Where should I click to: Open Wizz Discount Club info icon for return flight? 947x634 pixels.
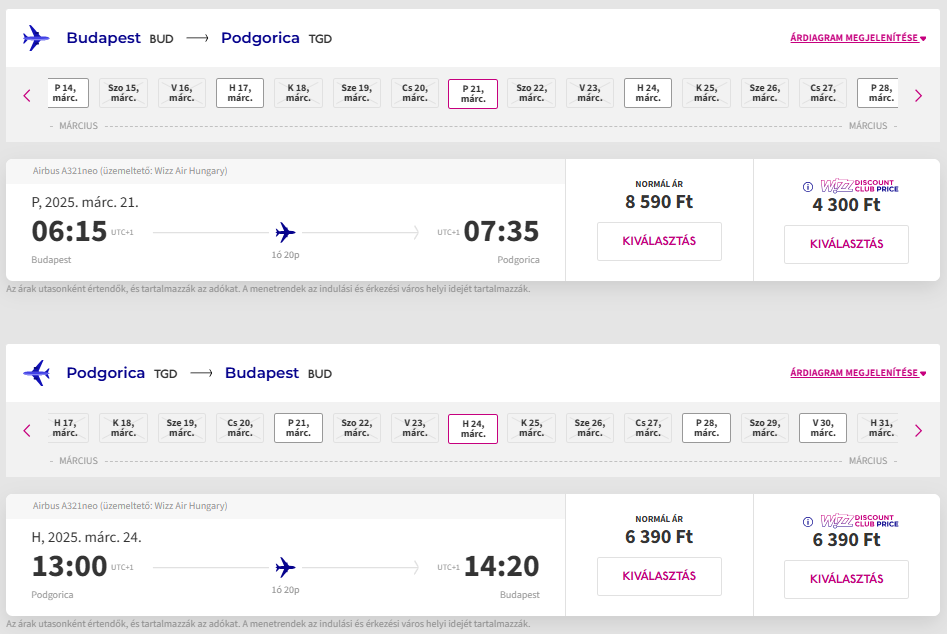click(807, 522)
